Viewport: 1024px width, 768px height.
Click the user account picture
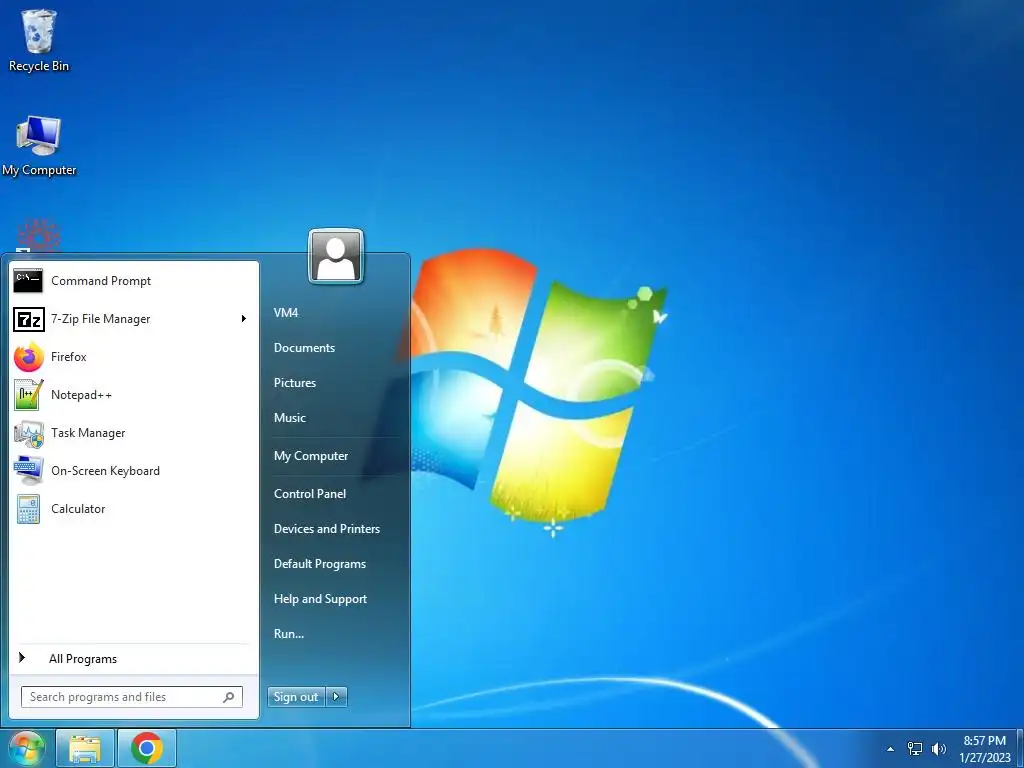tap(336, 256)
